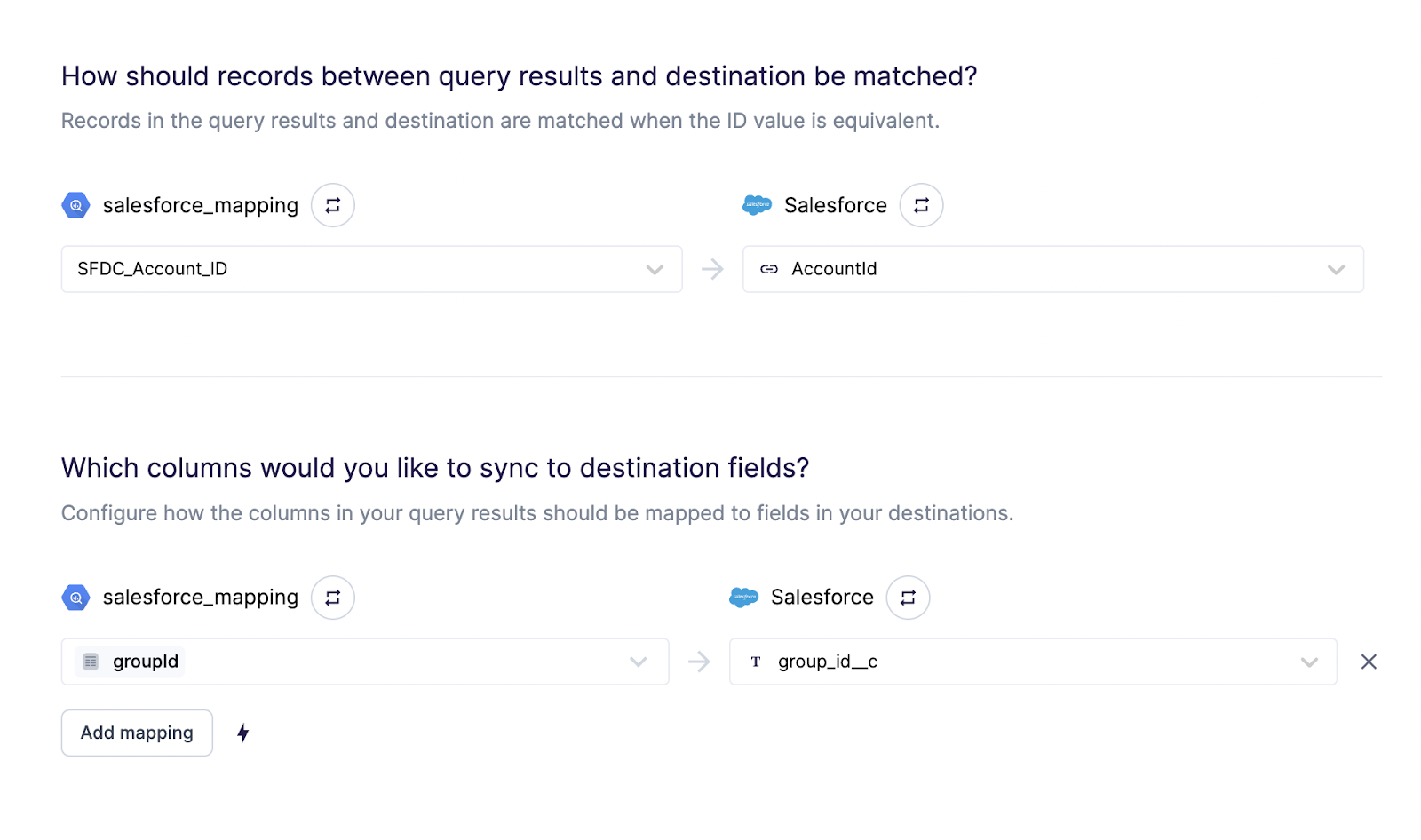Click heading about which columns to sync
This screenshot has height=840, width=1421.
(435, 468)
